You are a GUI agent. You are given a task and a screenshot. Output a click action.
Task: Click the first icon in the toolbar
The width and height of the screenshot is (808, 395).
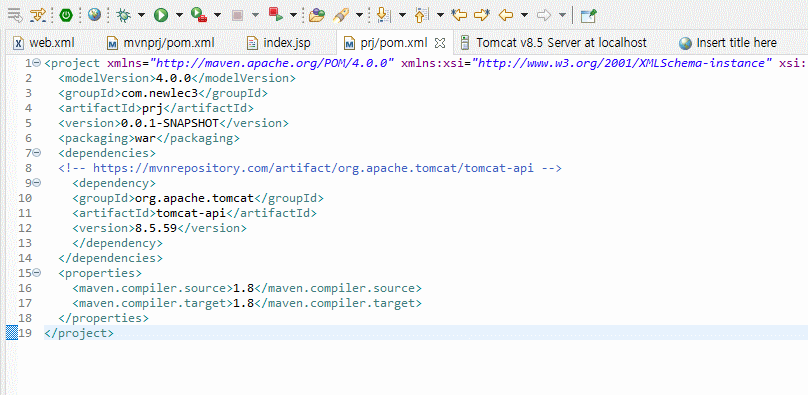point(15,15)
